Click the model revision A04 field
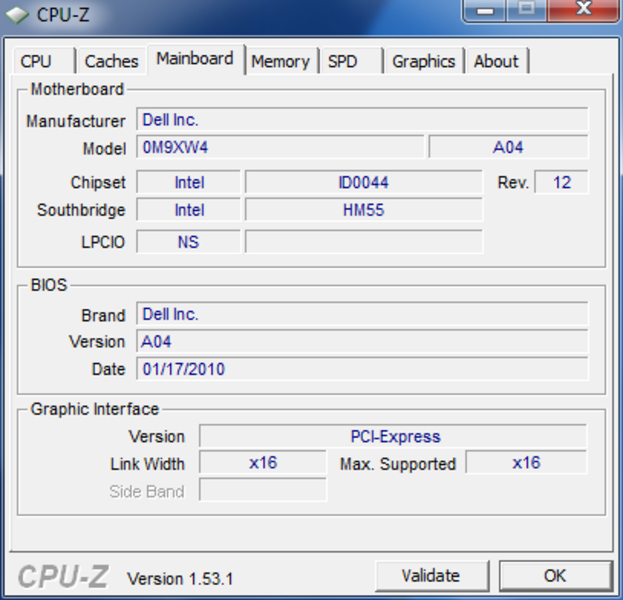The height and width of the screenshot is (600, 623). 508,147
